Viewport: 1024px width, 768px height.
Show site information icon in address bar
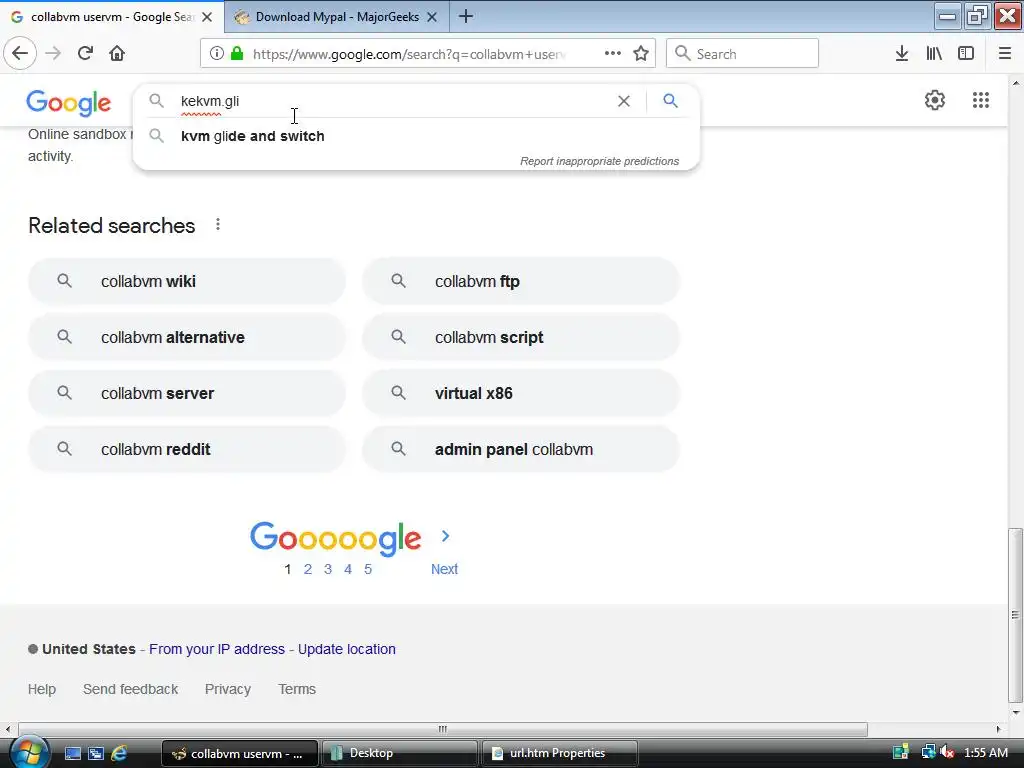tap(216, 54)
